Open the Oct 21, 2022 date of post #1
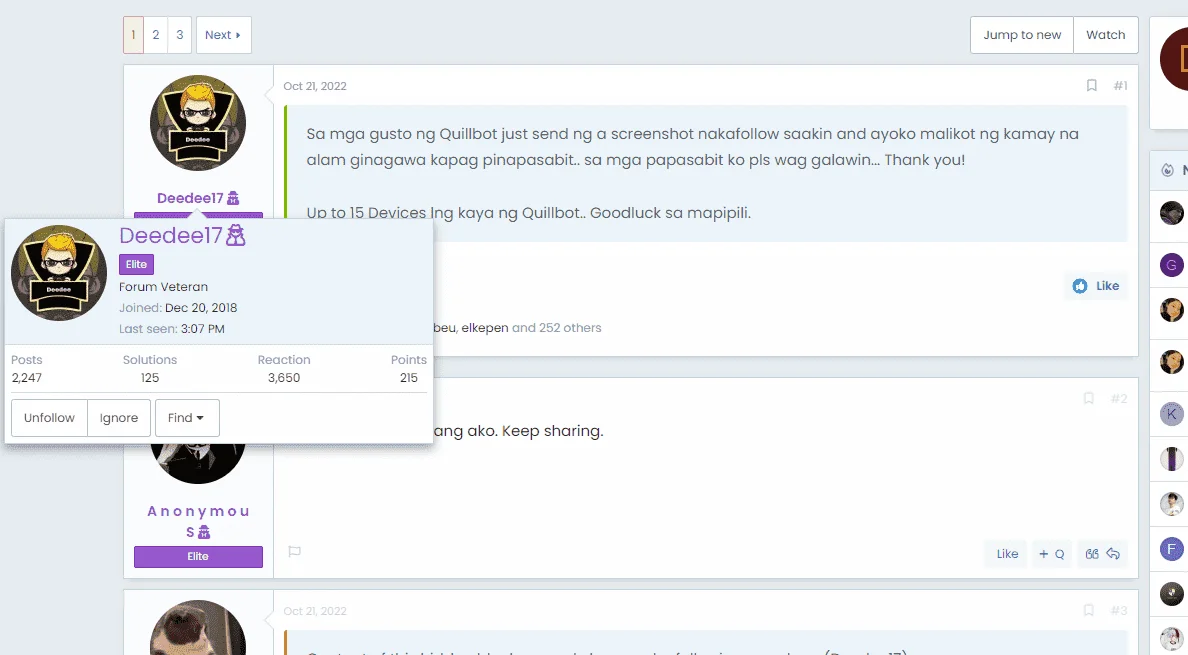Image resolution: width=1188 pixels, height=655 pixels. pyautogui.click(x=314, y=86)
